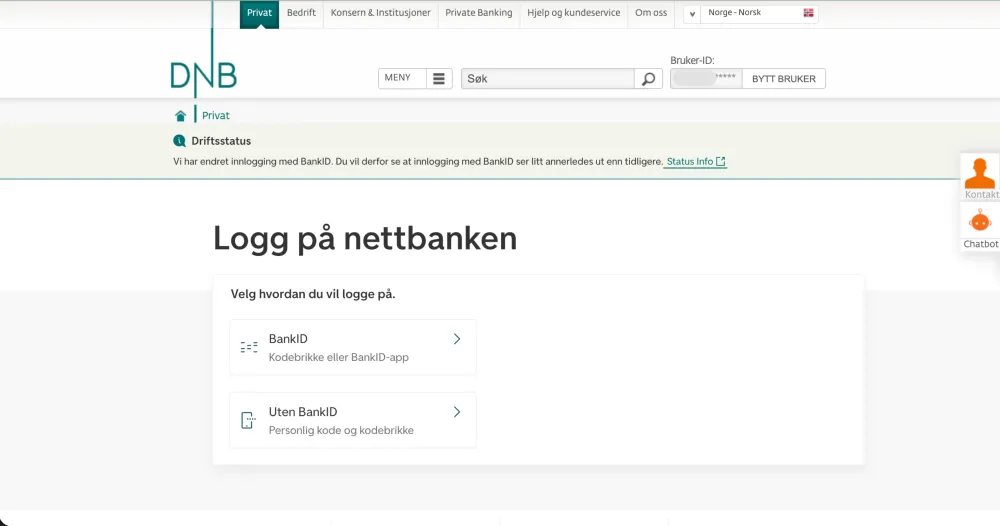Open the hamburger menu icon
1000x526 pixels.
439,79
